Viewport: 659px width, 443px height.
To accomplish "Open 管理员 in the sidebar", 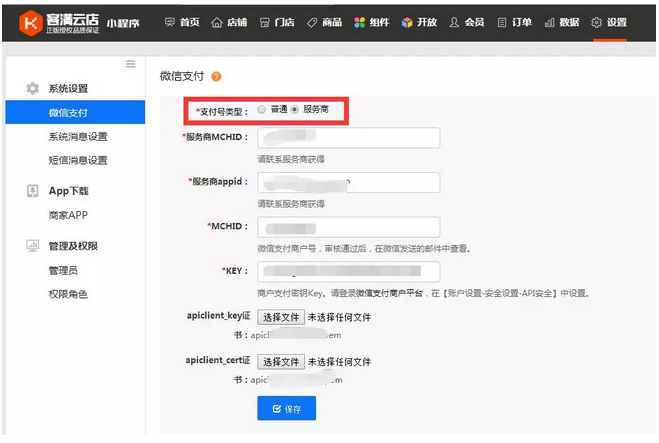I will [63, 270].
